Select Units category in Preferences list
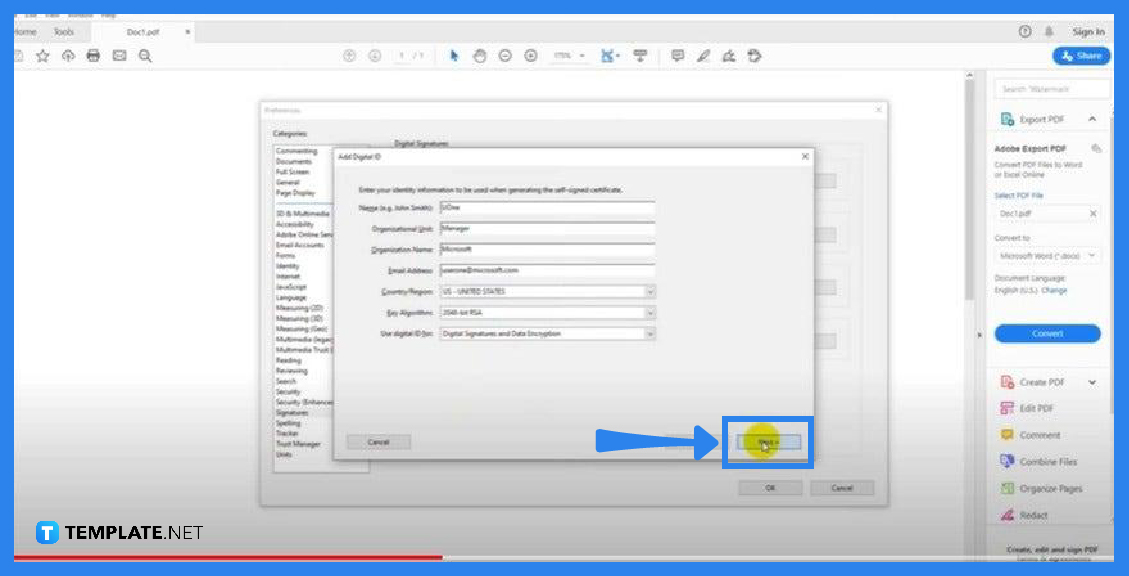Viewport: 1129px width, 576px height. [x=284, y=455]
